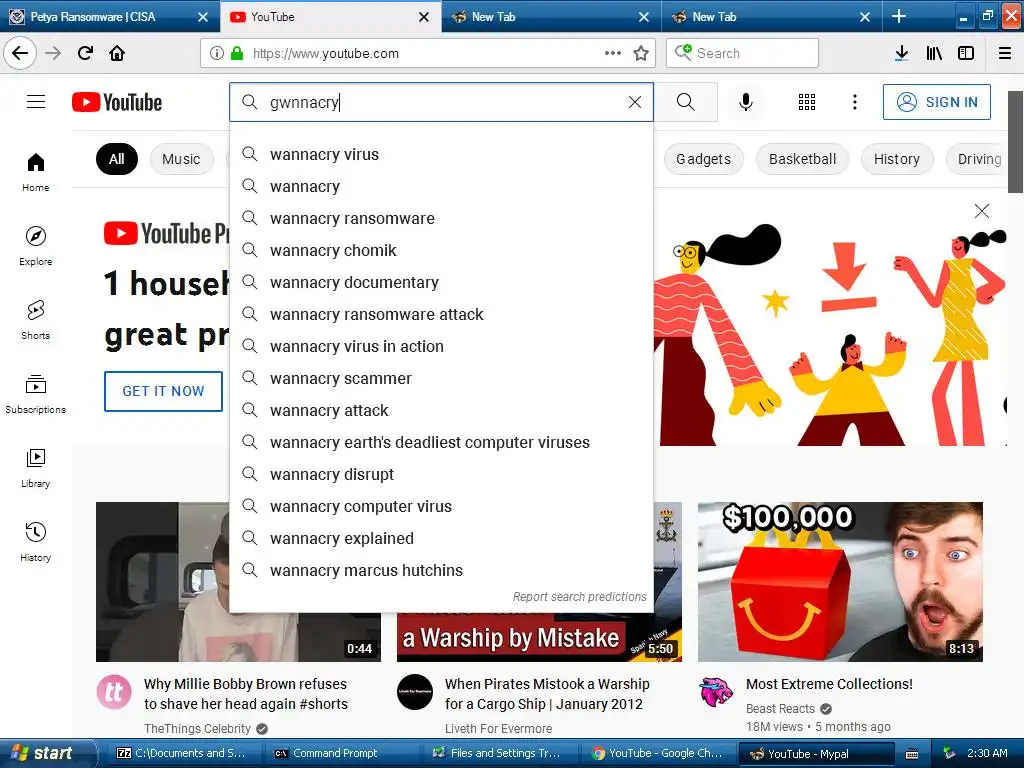Open page actions three-dot menu in address bar

613,53
